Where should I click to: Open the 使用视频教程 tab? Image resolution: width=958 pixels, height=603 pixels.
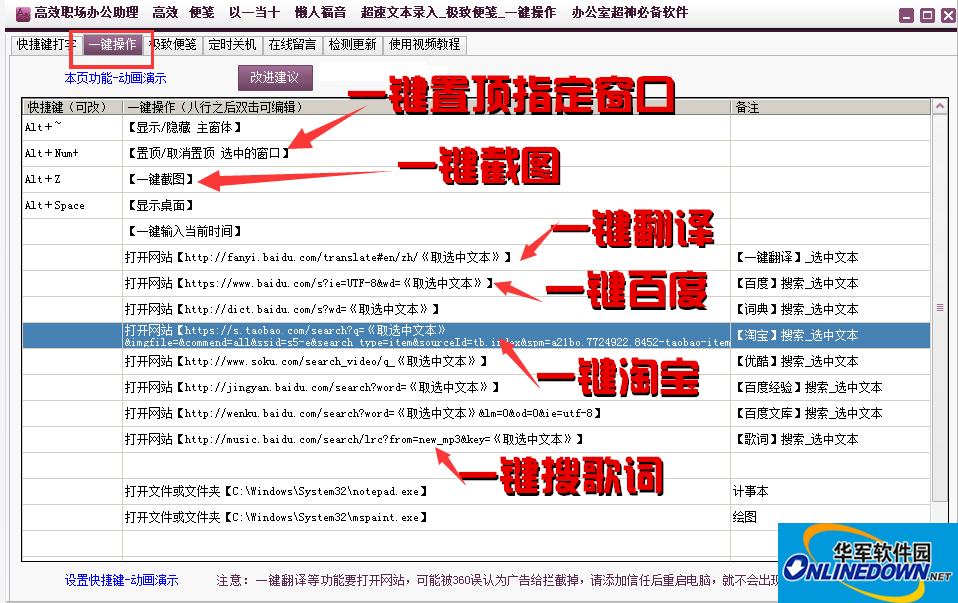point(425,45)
